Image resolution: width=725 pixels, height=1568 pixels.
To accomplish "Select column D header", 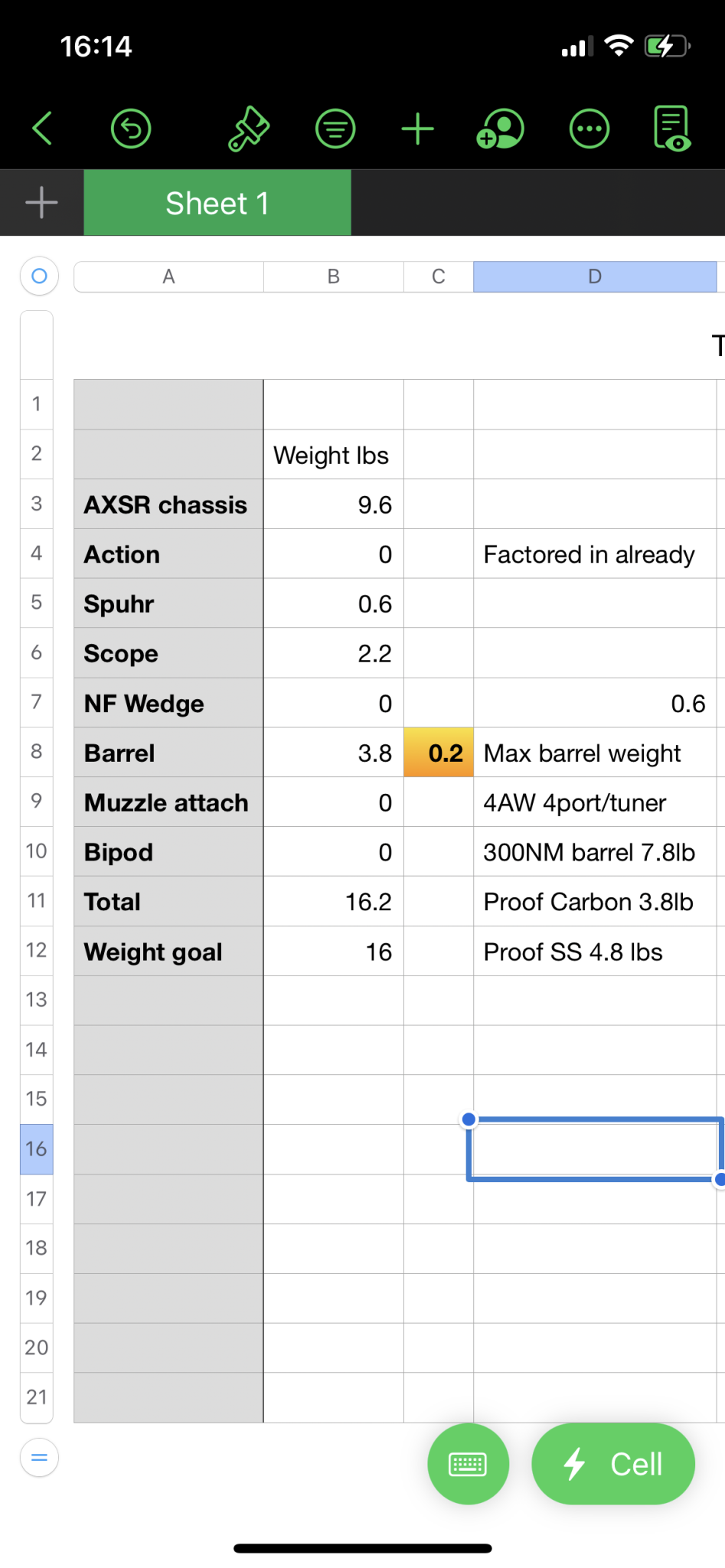I will (x=595, y=276).
